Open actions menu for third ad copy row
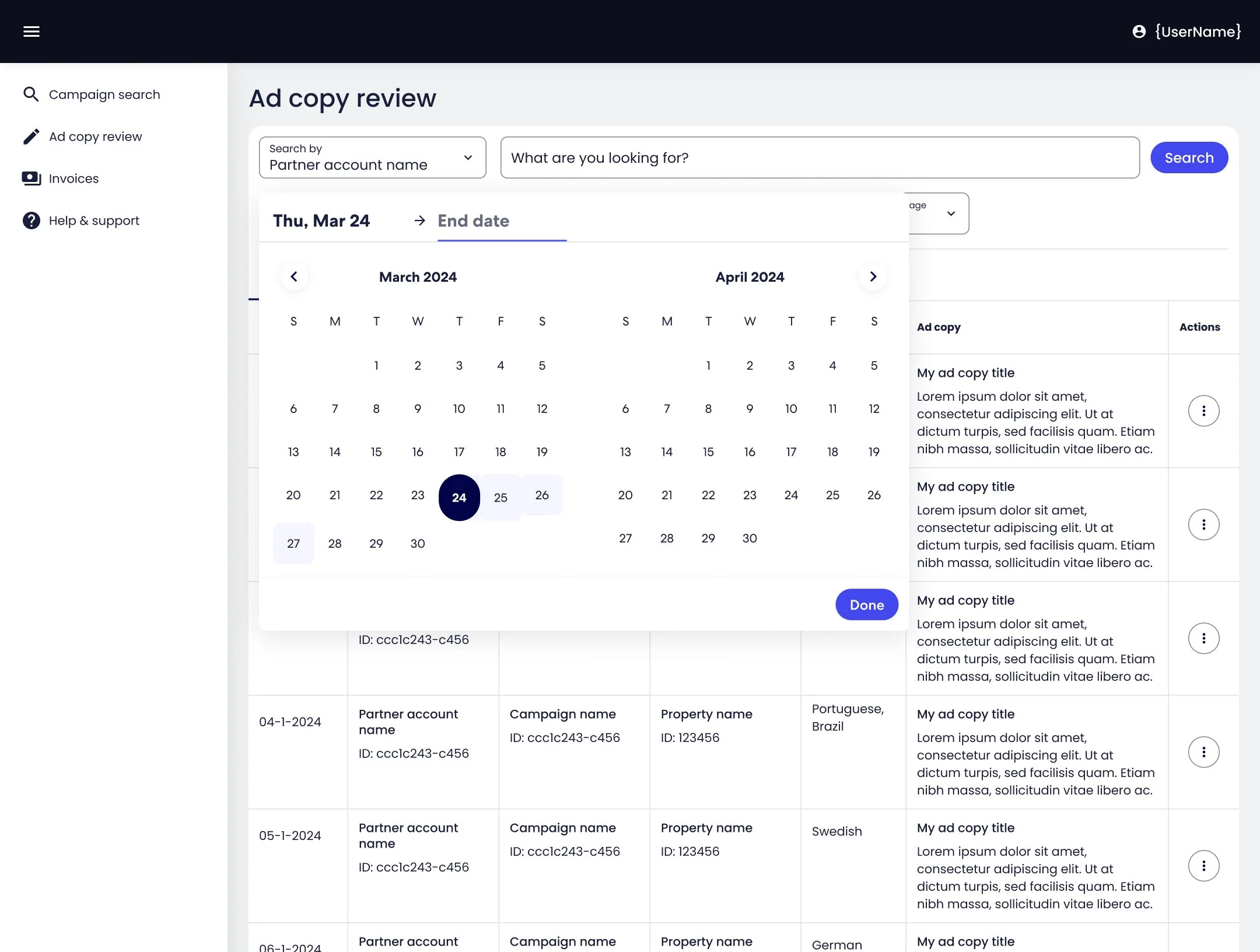1260x952 pixels. click(x=1203, y=638)
